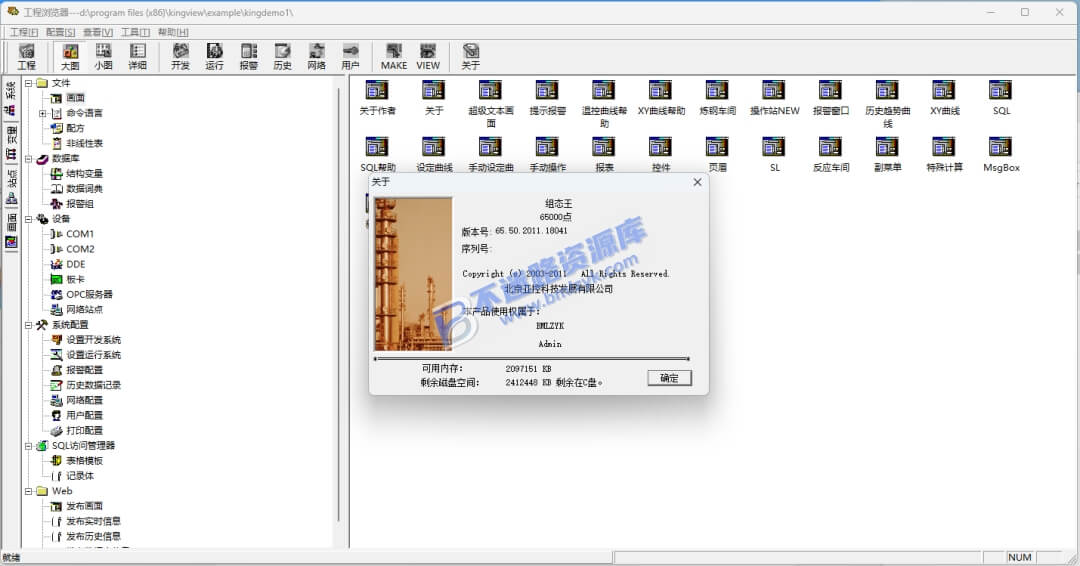Viewport: 1080px width, 566px height.
Task: Select the 报表 picture icon
Action: coord(604,154)
